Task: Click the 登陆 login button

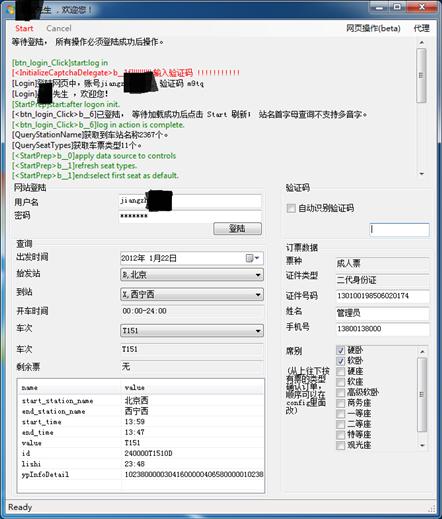Action: 237,229
